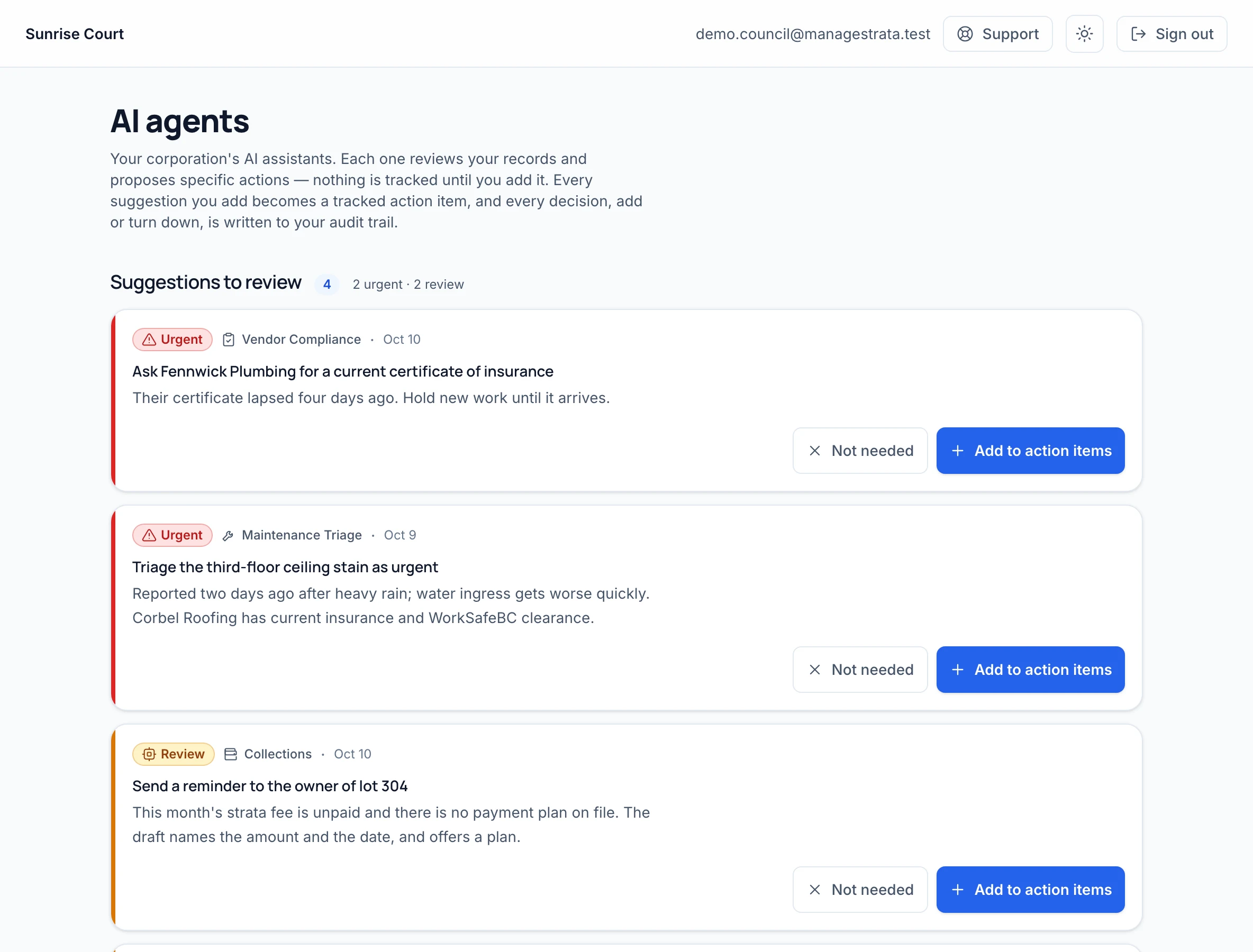1253x952 pixels.
Task: Click the '2 urgent · 2 review' summary
Action: click(408, 285)
